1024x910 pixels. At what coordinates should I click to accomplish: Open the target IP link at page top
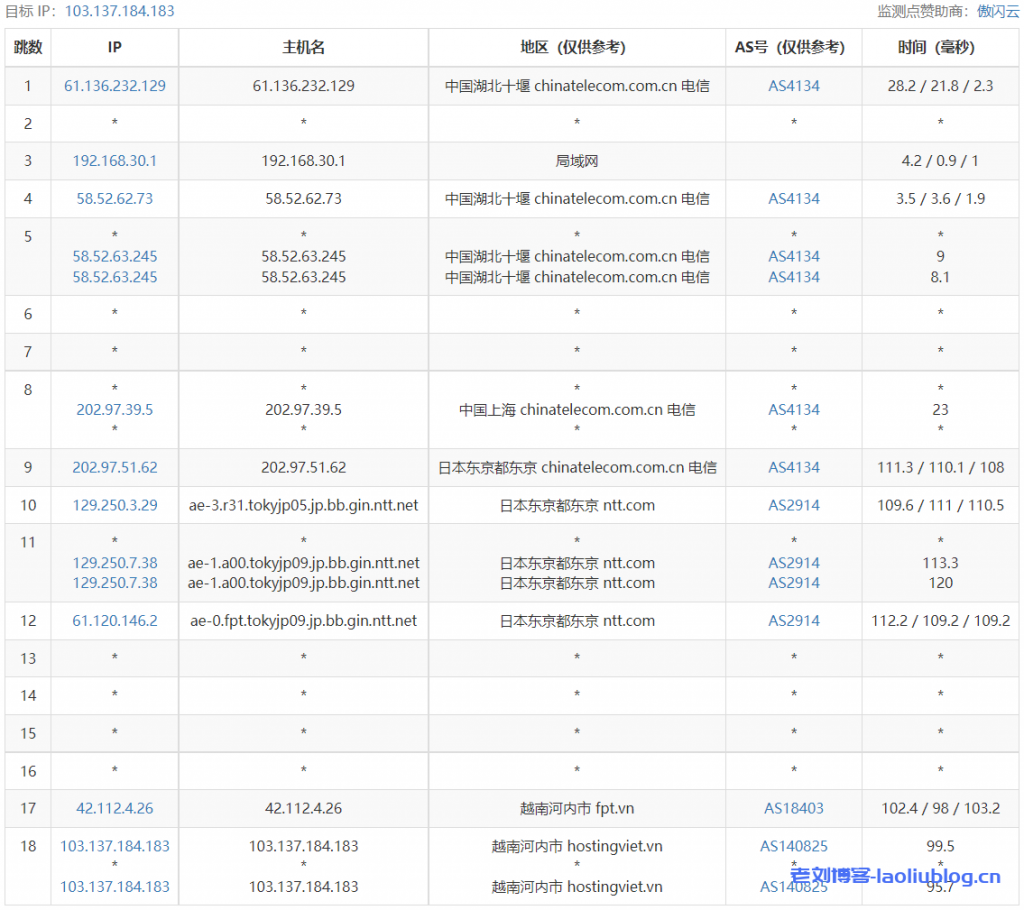click(x=120, y=11)
